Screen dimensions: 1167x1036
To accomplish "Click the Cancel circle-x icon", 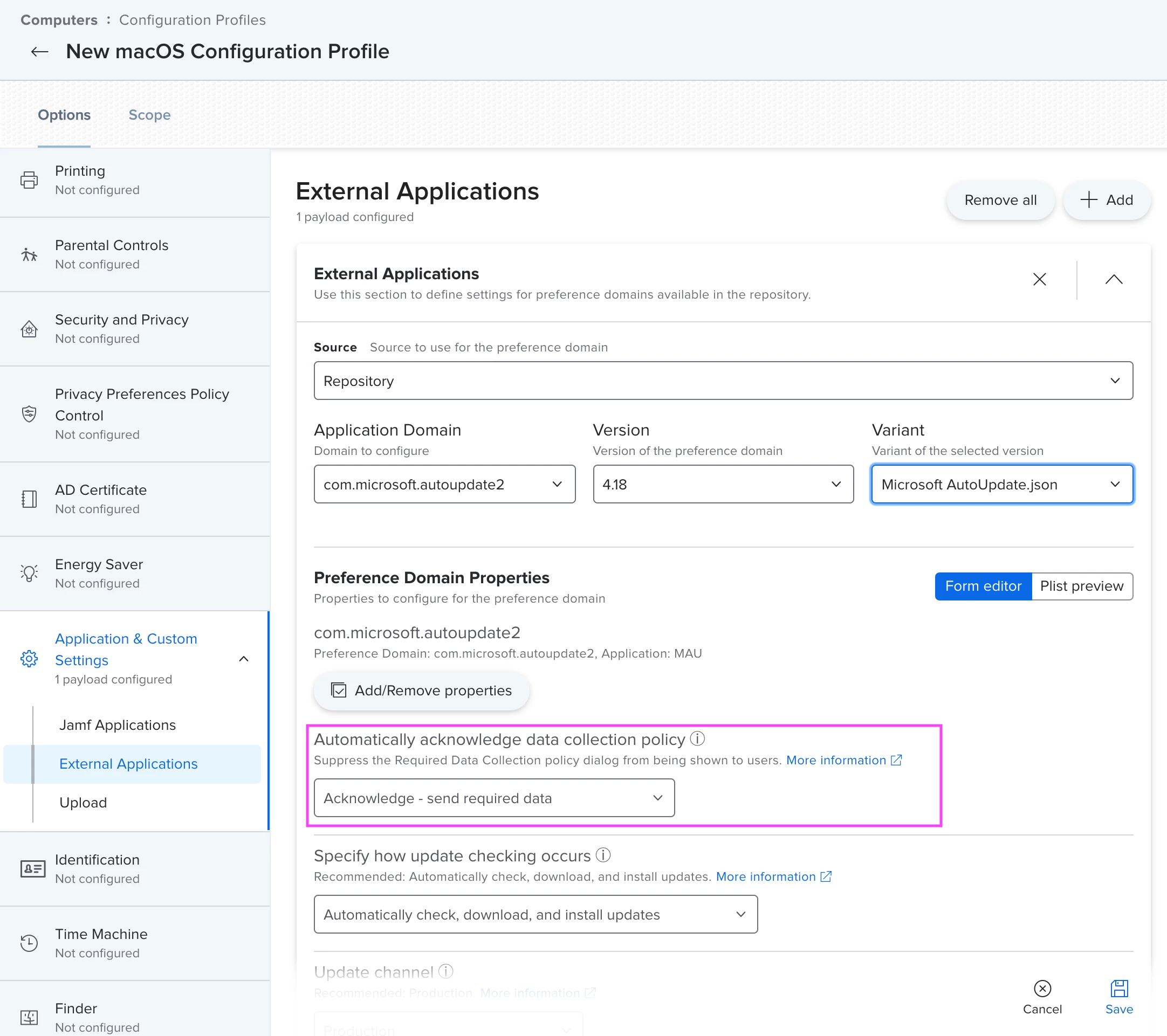I will tap(1042, 988).
